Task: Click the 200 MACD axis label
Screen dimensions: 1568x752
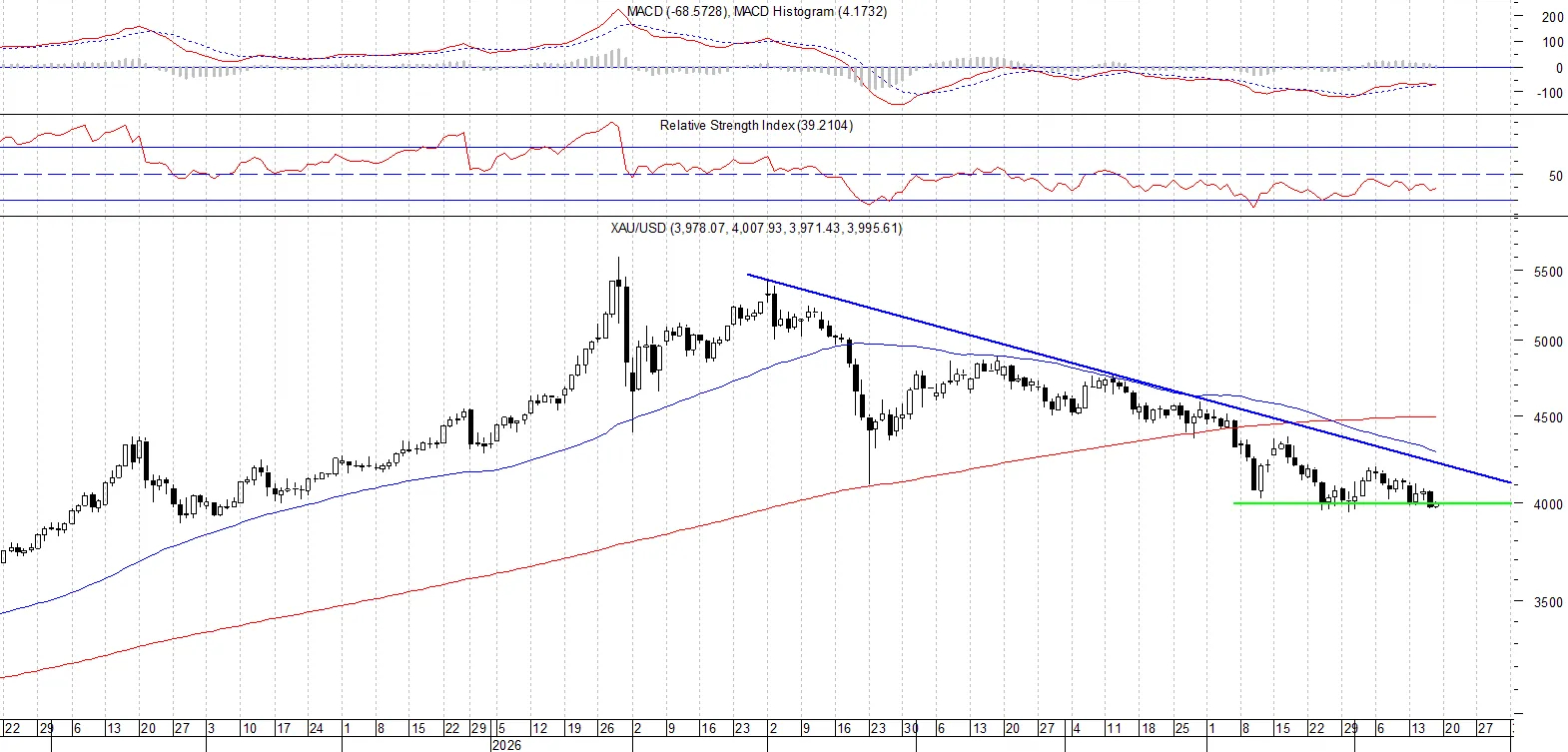Action: coord(1552,17)
